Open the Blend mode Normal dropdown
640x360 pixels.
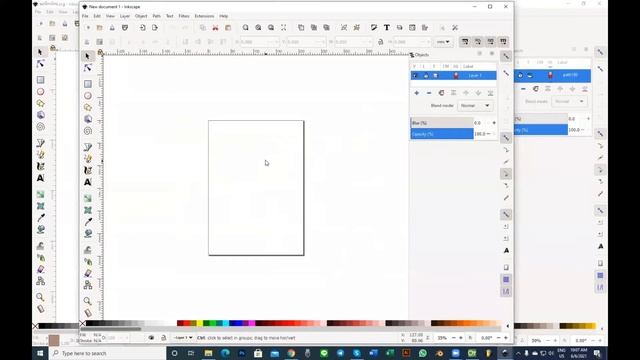(x=475, y=106)
